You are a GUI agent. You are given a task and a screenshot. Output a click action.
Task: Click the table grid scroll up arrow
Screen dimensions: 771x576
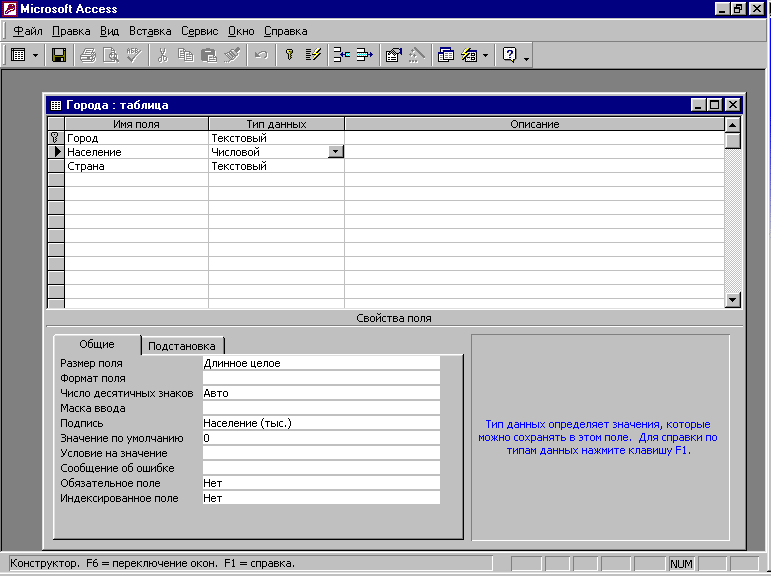pos(733,125)
